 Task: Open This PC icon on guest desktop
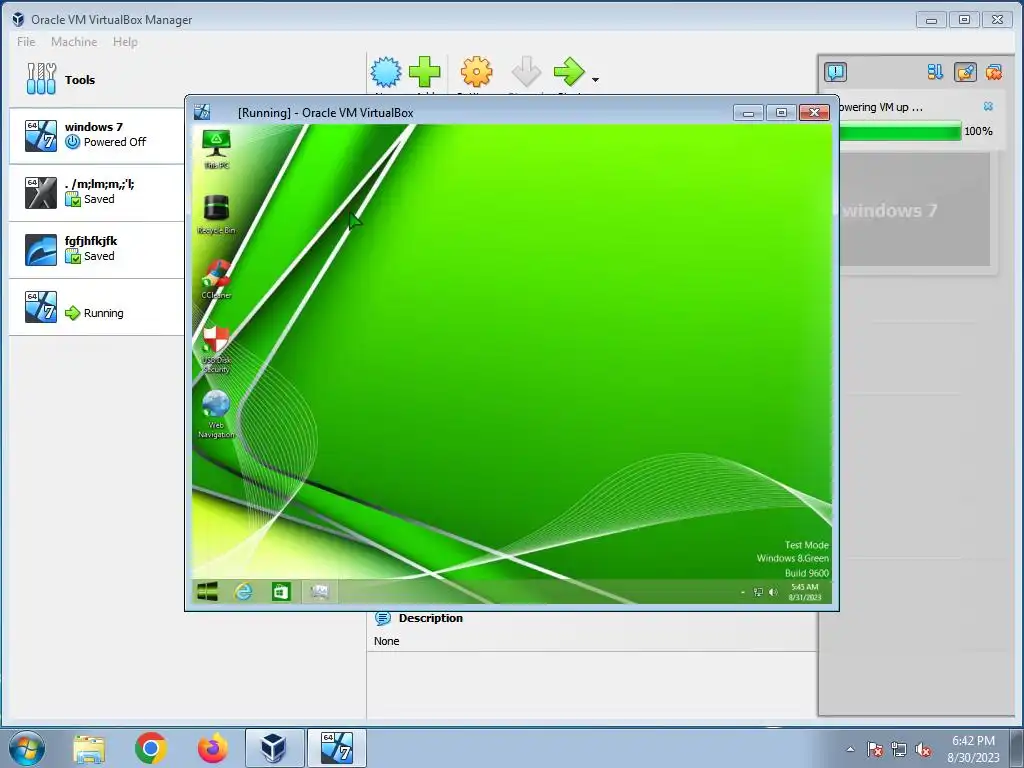click(216, 150)
